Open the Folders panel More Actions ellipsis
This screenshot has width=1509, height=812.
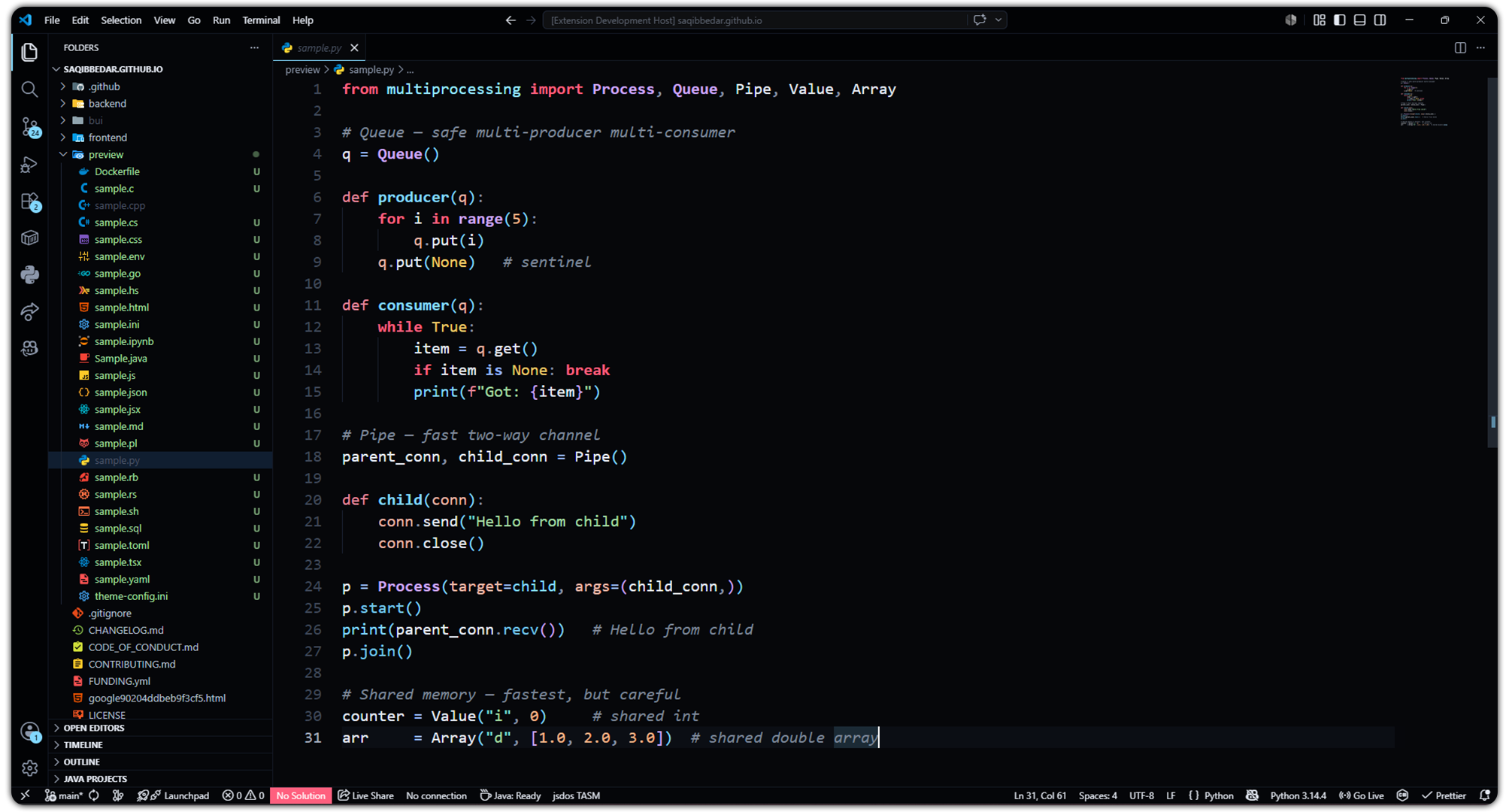(x=254, y=47)
